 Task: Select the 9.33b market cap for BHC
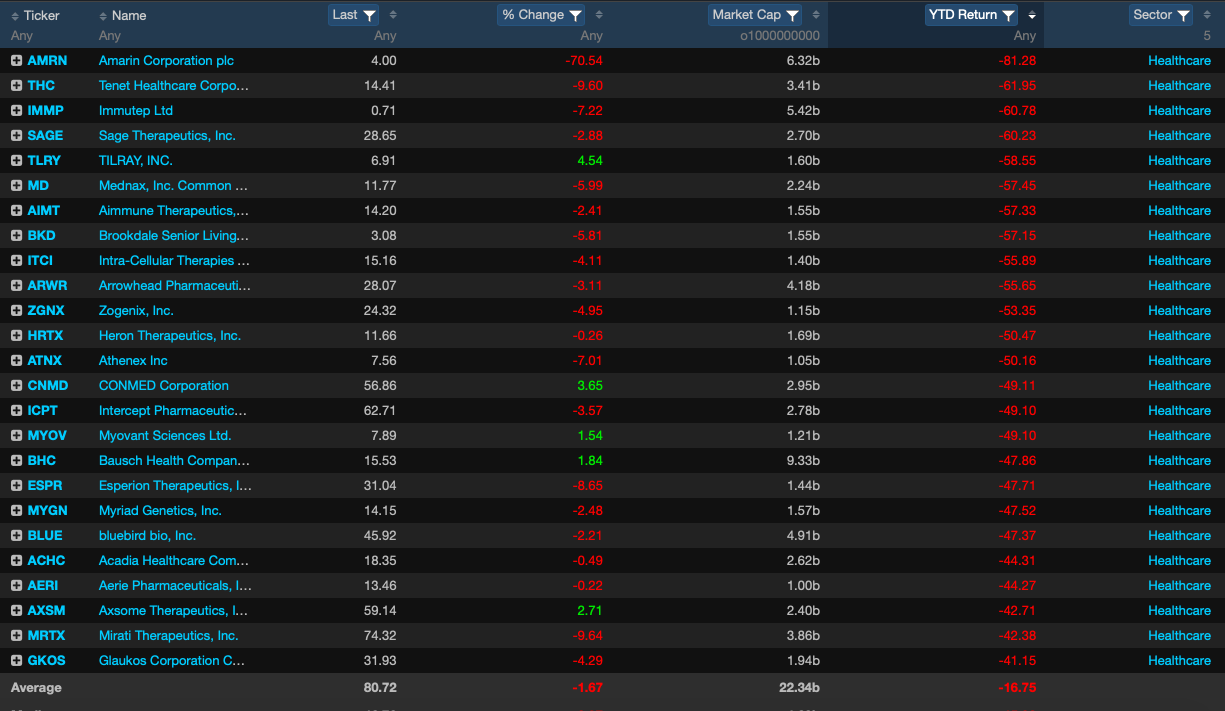point(803,461)
